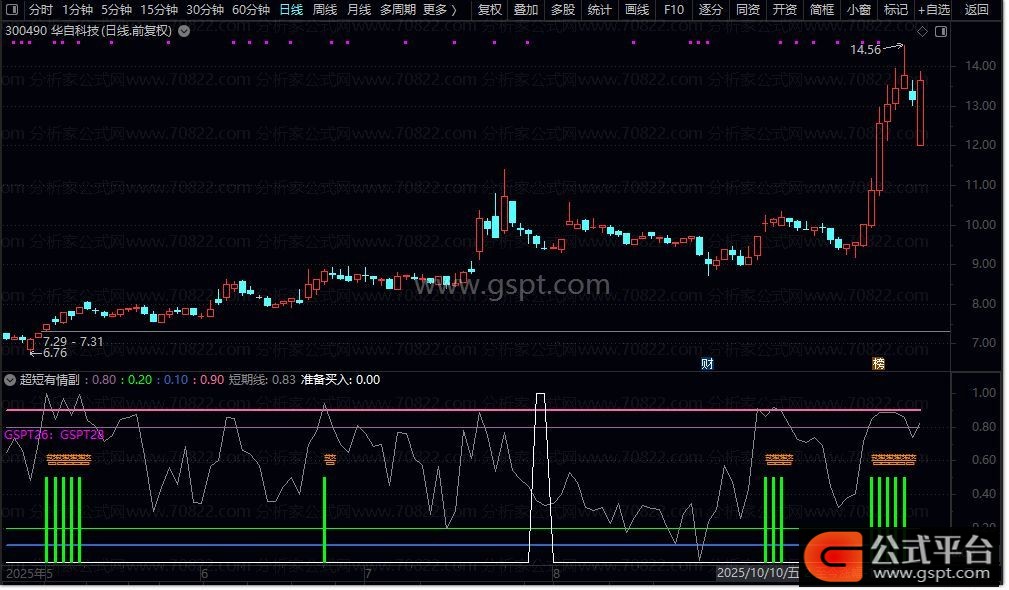The height and width of the screenshot is (590, 1009).
Task: Open the F10 company info
Action: pos(674,10)
